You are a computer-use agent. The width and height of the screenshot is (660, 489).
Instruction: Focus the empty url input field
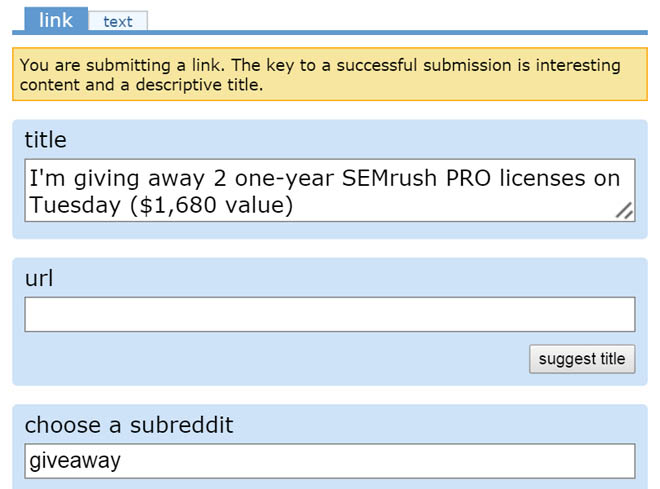pyautogui.click(x=329, y=314)
